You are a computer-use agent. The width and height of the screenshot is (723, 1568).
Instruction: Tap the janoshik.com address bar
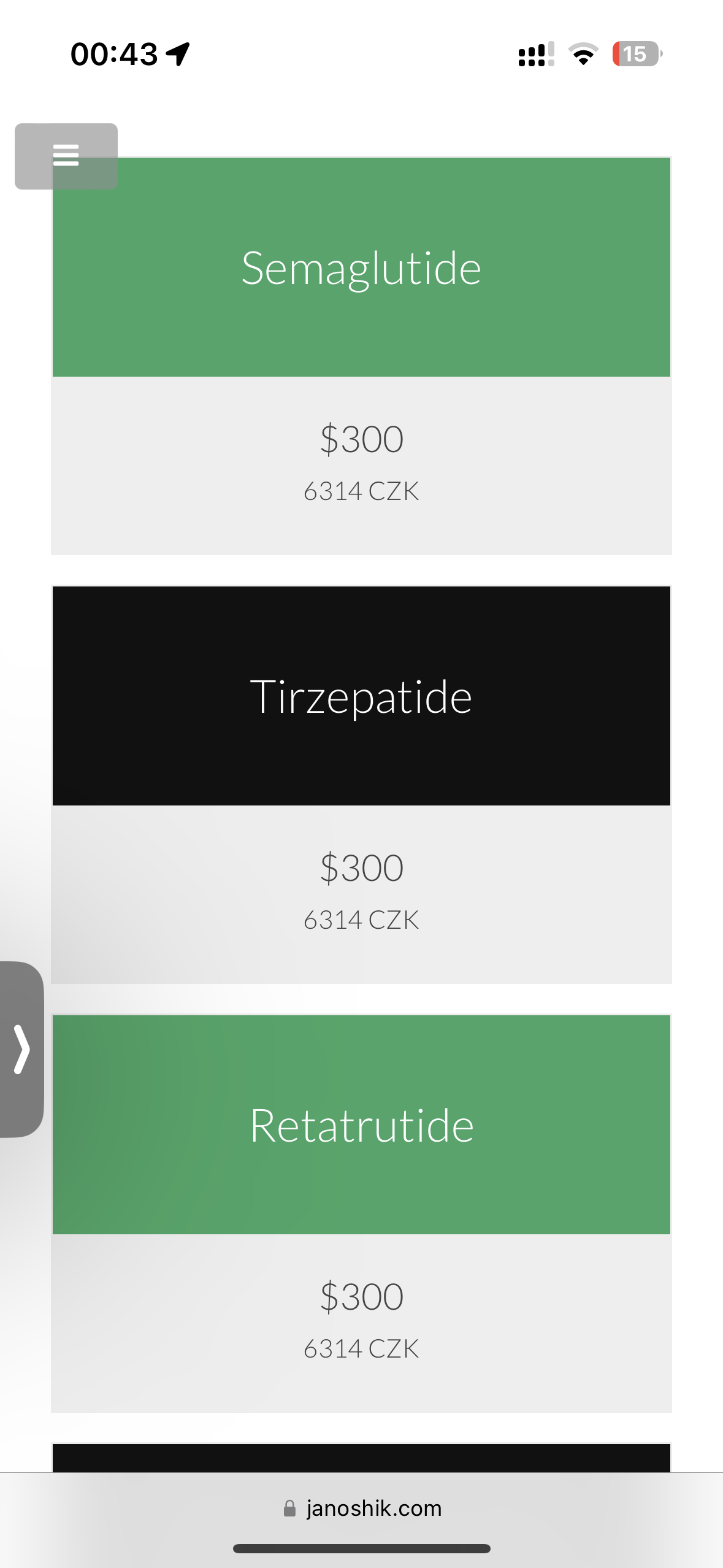tap(373, 1508)
